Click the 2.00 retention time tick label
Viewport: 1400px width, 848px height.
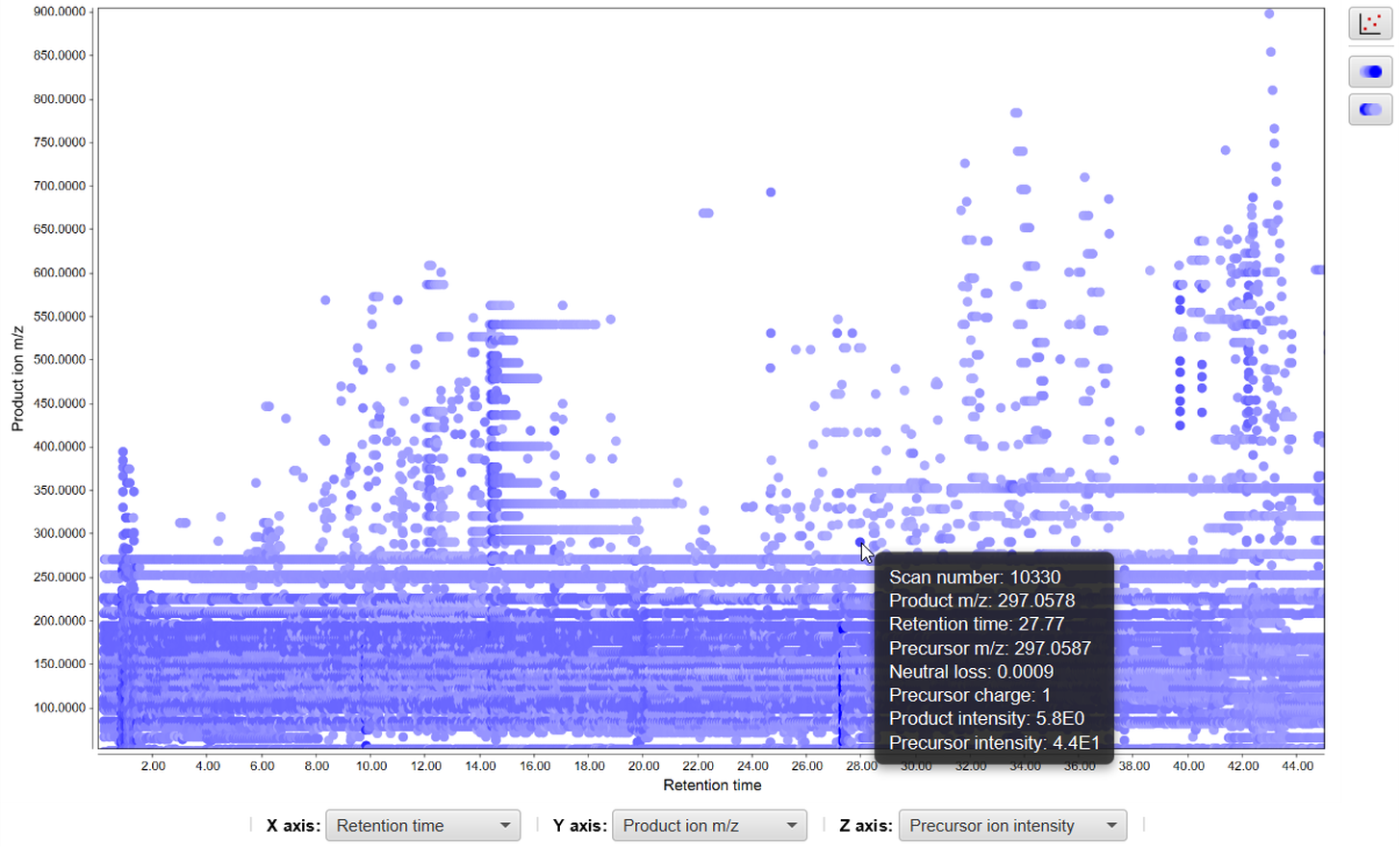[x=153, y=766]
